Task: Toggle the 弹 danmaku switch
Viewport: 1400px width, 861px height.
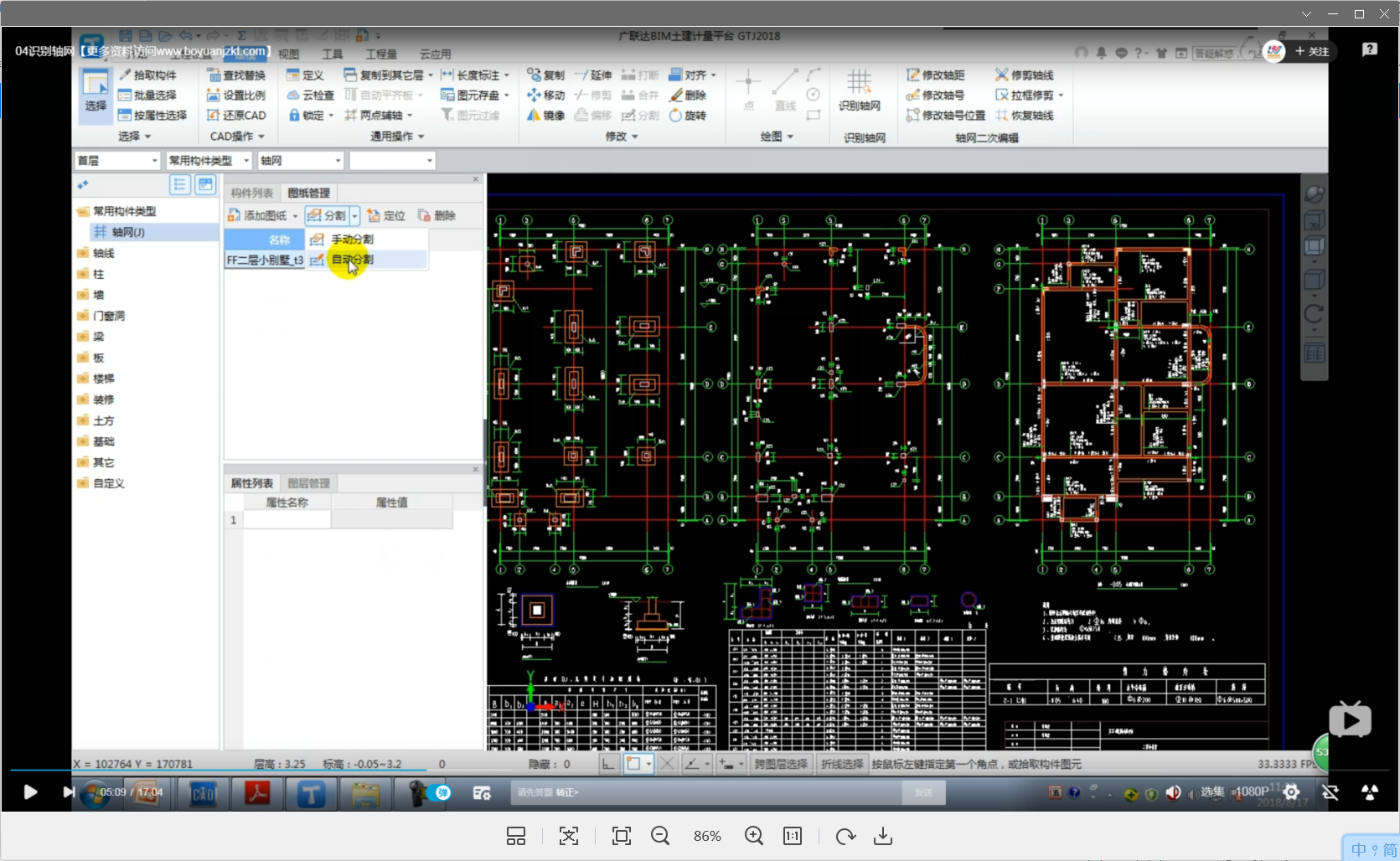Action: click(441, 792)
